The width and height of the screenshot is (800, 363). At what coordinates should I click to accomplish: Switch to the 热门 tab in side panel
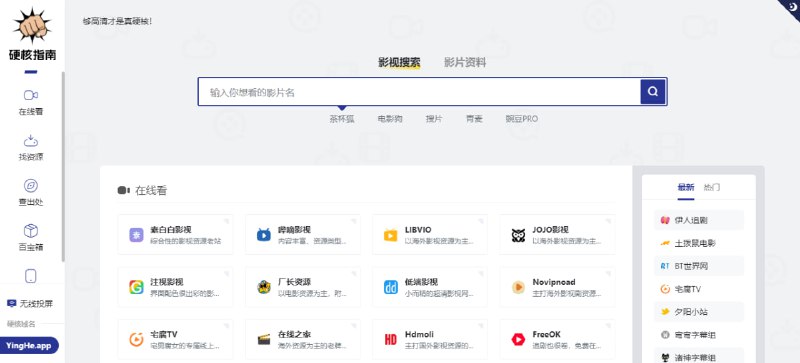point(712,187)
